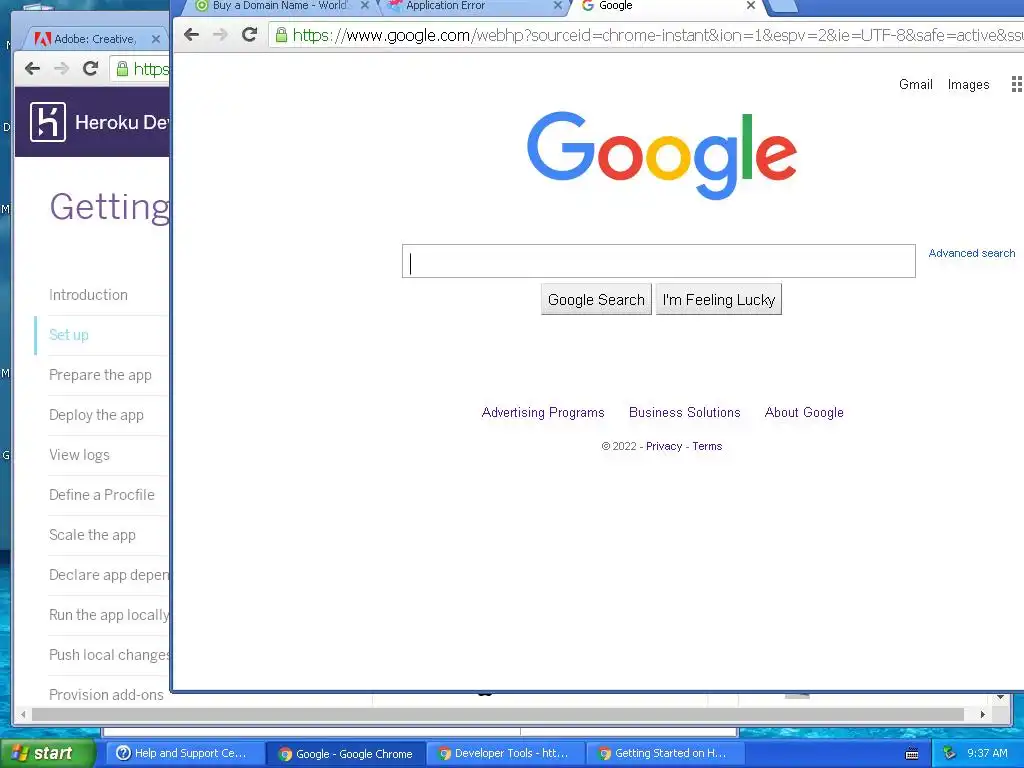Open Provision add-ons in the Heroku sidebar
Screen dimensions: 1024x768
click(106, 695)
